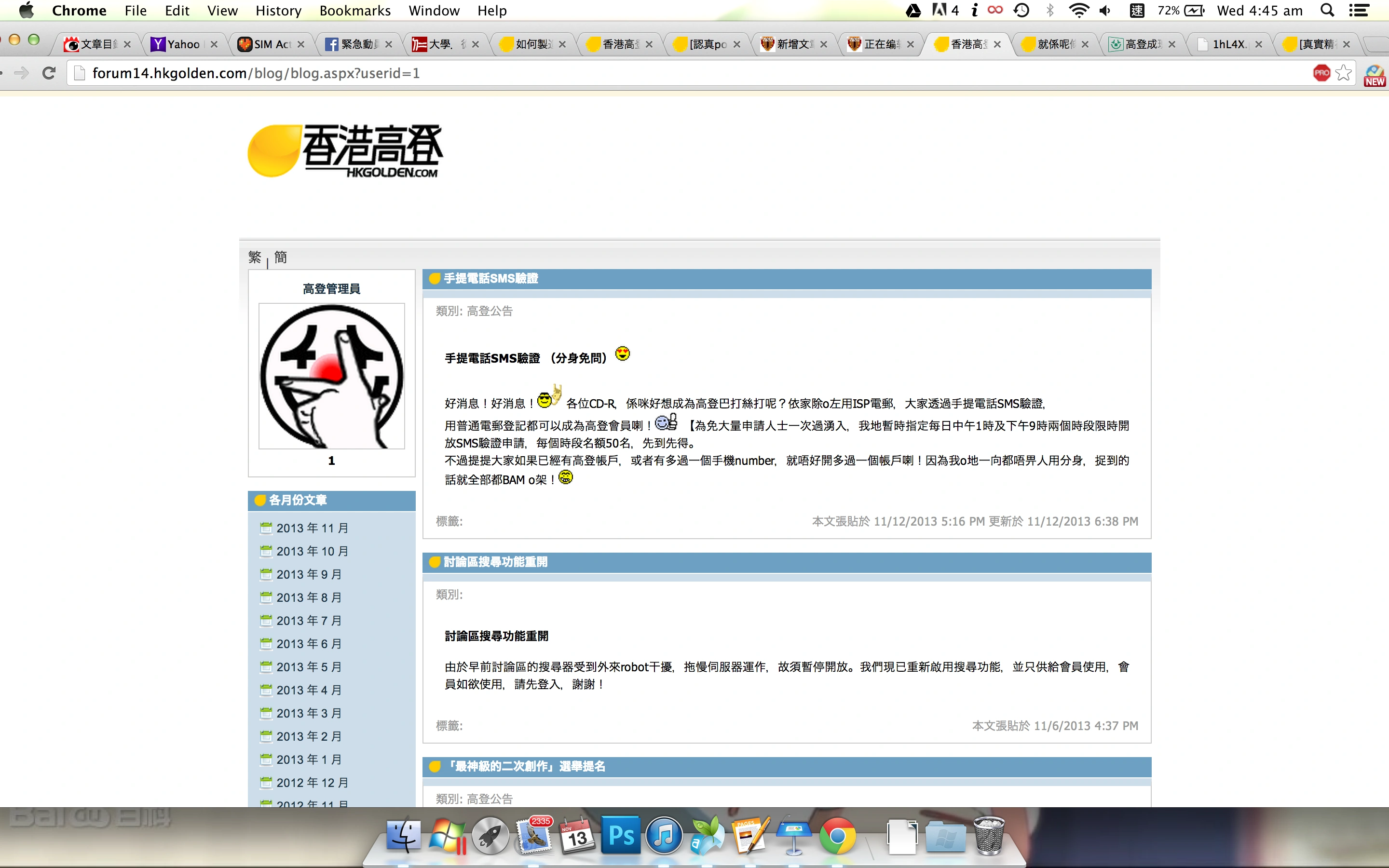Open Finder from the dock
Viewport: 1389px width, 868px height.
(x=404, y=835)
